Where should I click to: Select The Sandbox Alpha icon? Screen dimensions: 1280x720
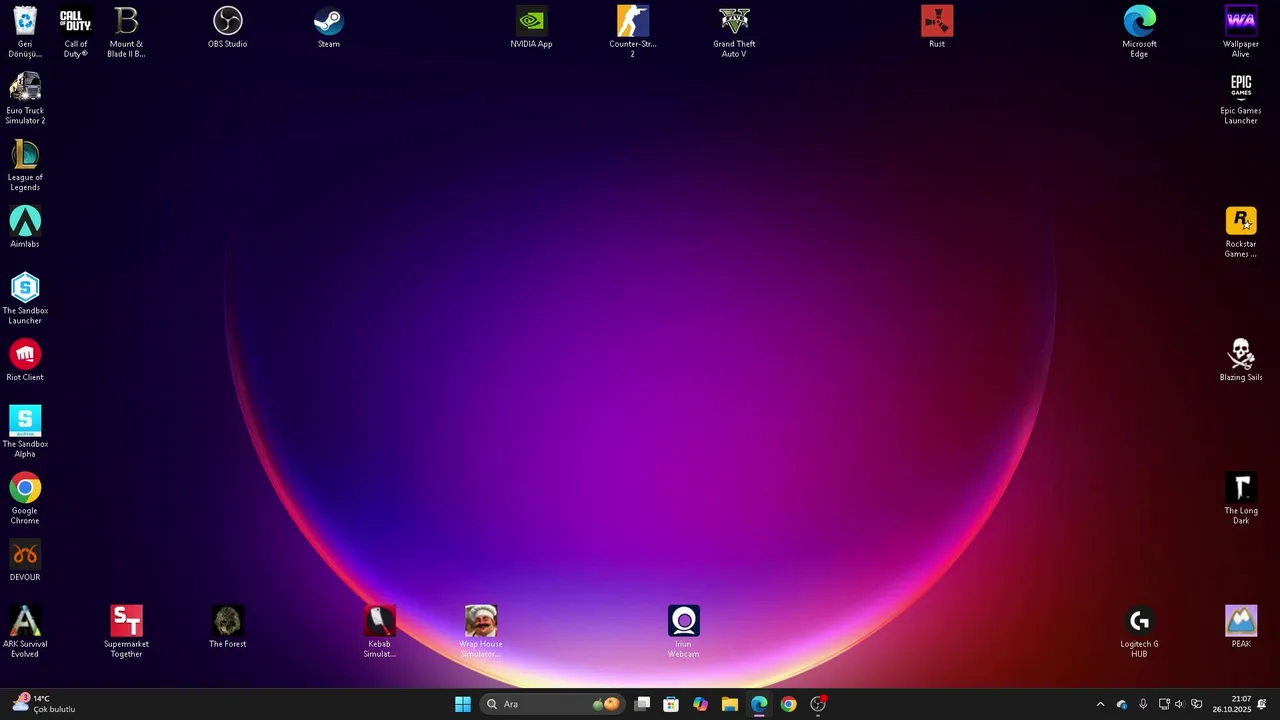pos(25,432)
